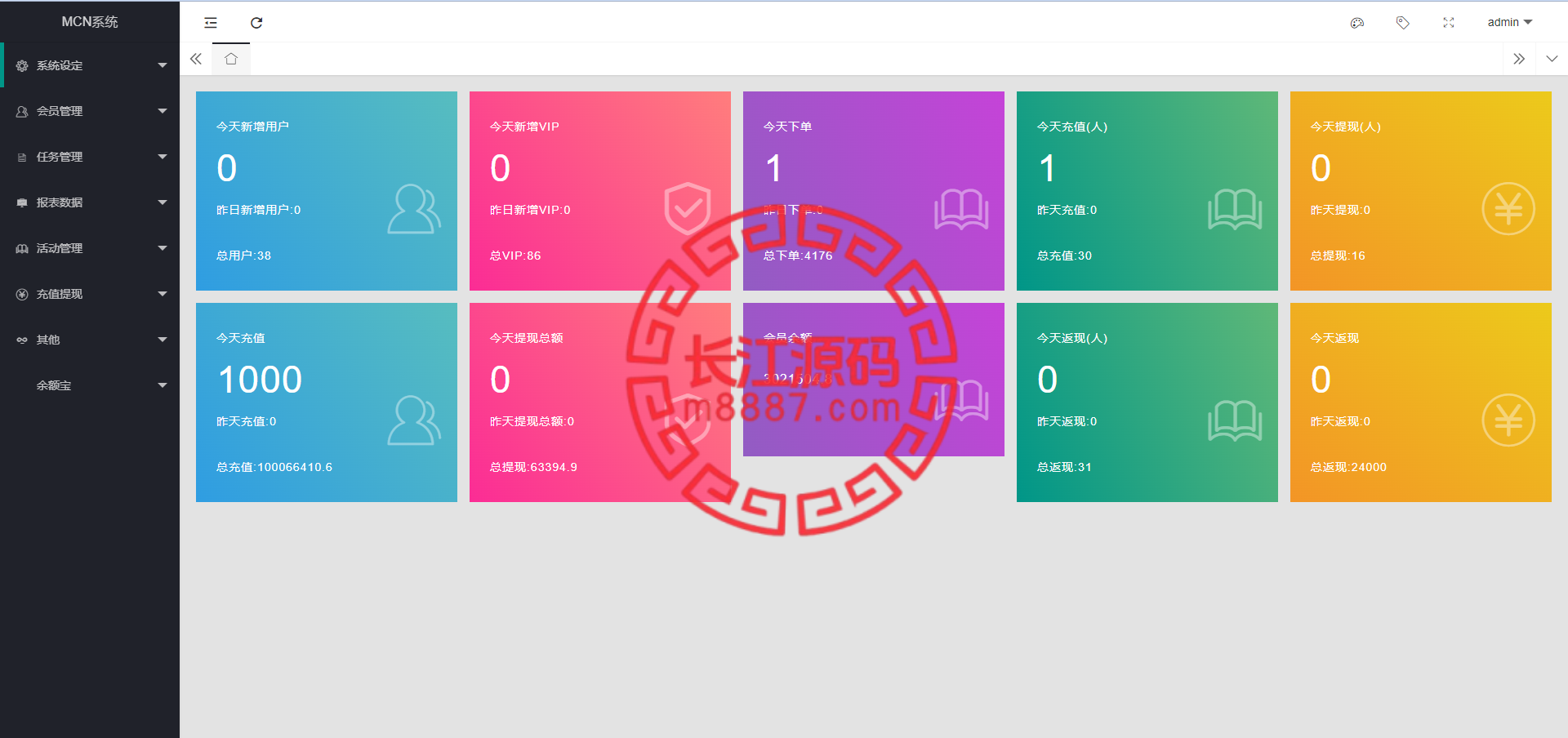1568x738 pixels.
Task: Open 充值提现 menu
Action: pos(90,294)
